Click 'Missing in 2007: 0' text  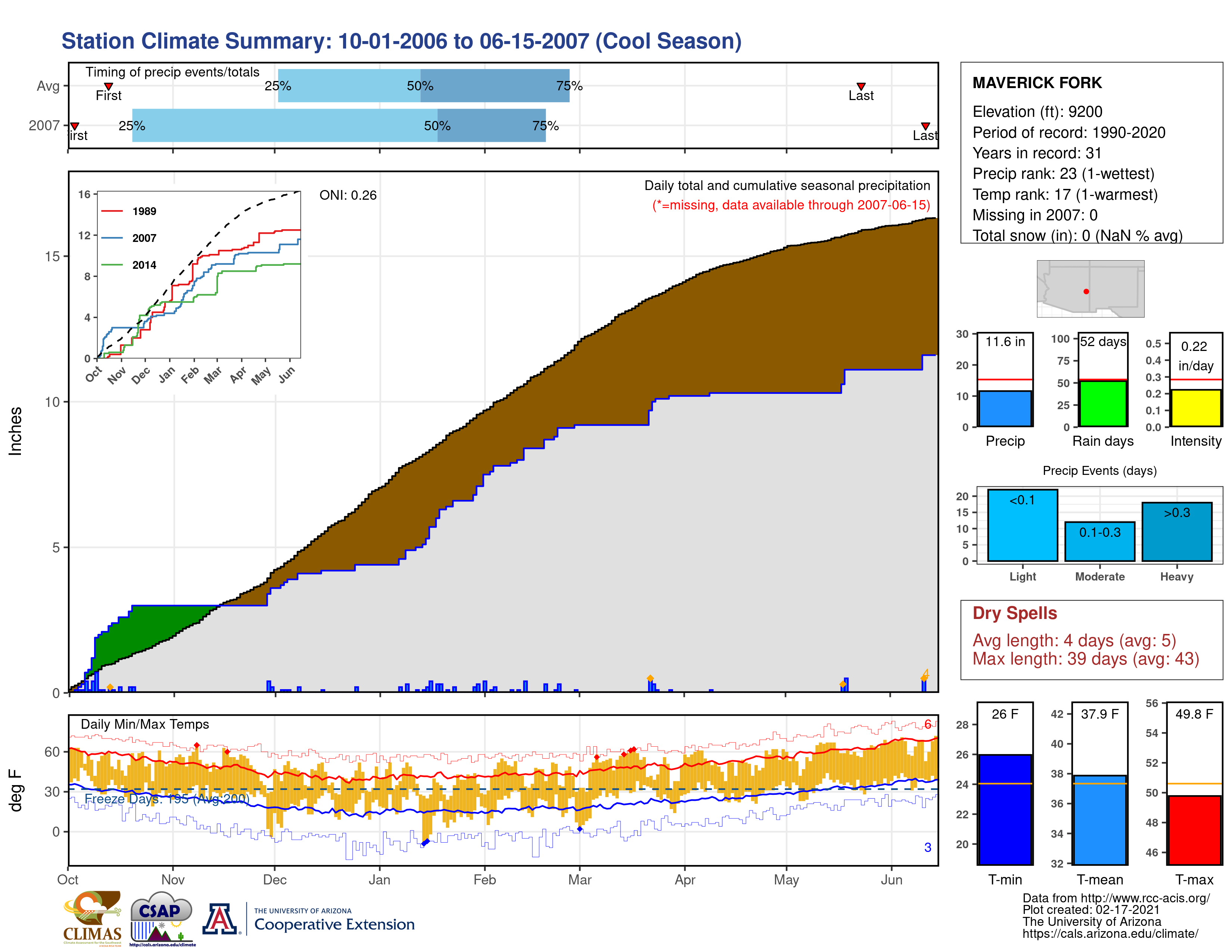tap(1035, 215)
